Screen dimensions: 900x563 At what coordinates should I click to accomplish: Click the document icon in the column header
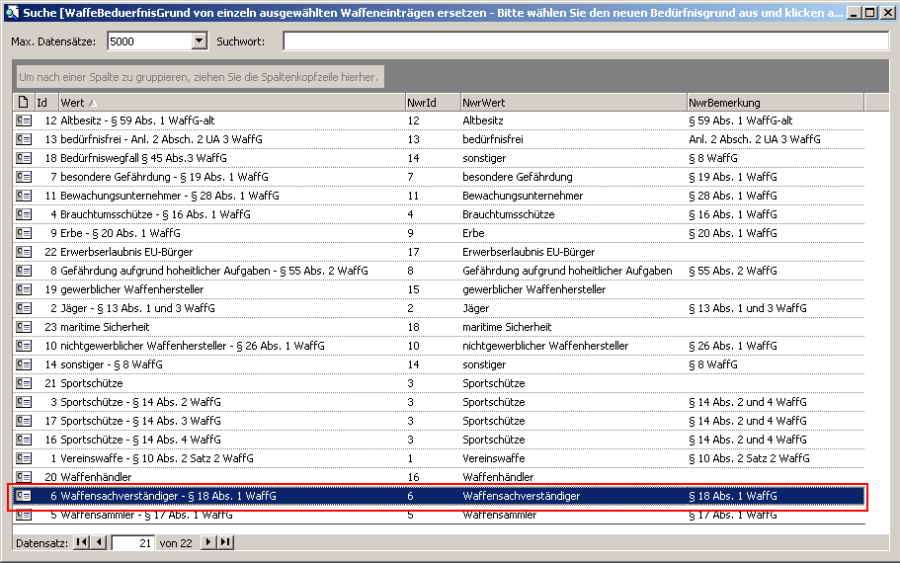pyautogui.click(x=23, y=102)
